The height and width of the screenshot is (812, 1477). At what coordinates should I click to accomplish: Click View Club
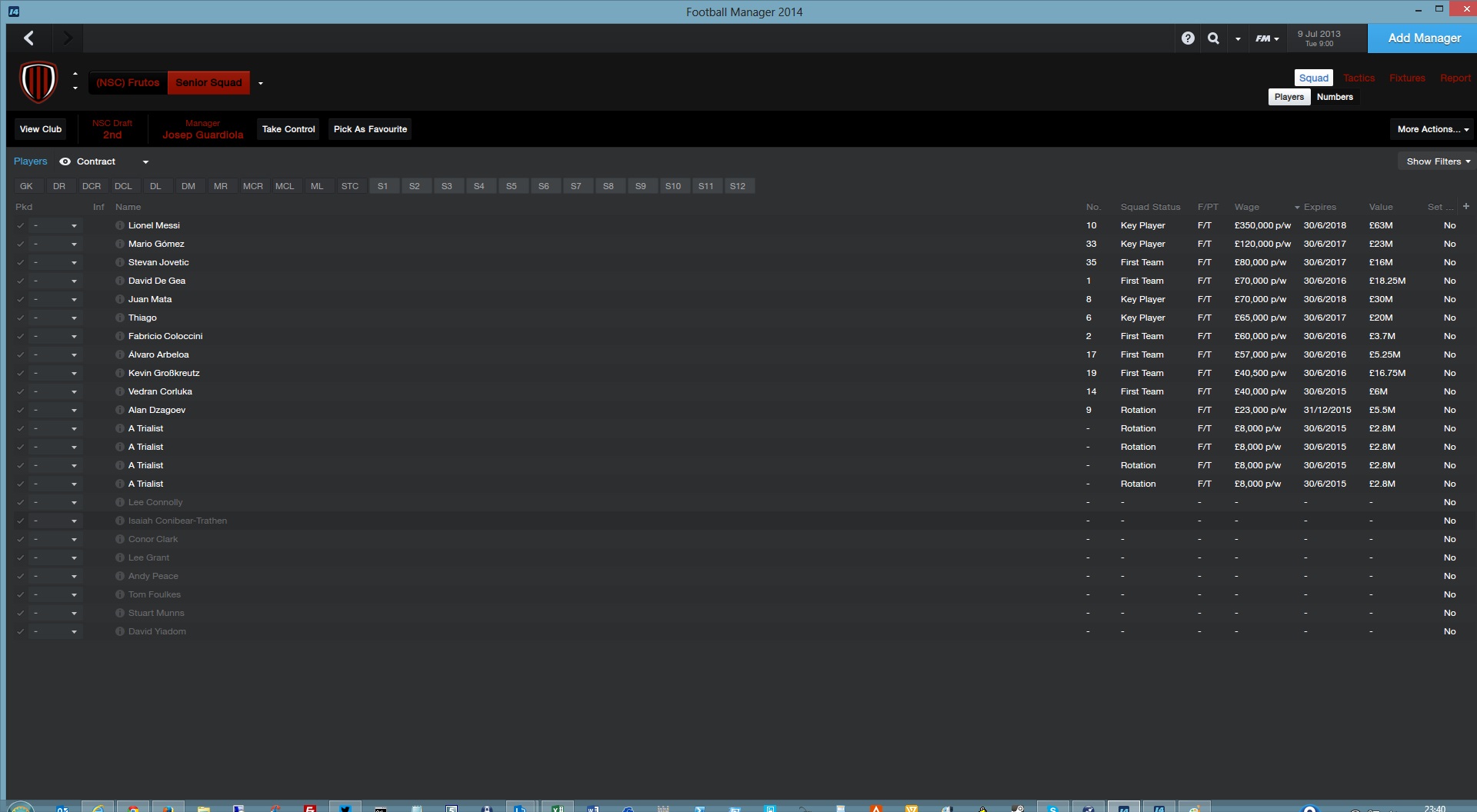pos(41,129)
